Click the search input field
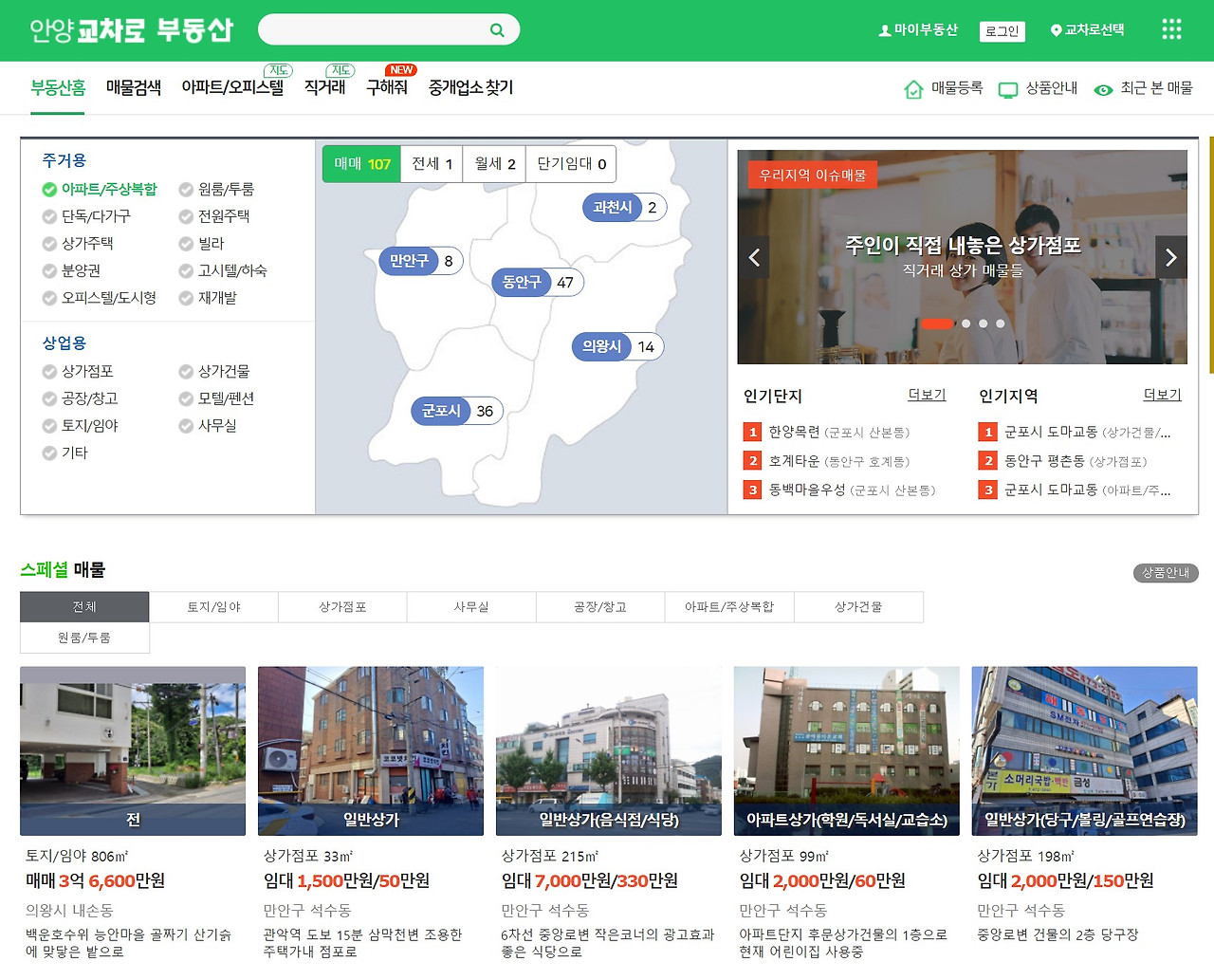 coord(375,29)
